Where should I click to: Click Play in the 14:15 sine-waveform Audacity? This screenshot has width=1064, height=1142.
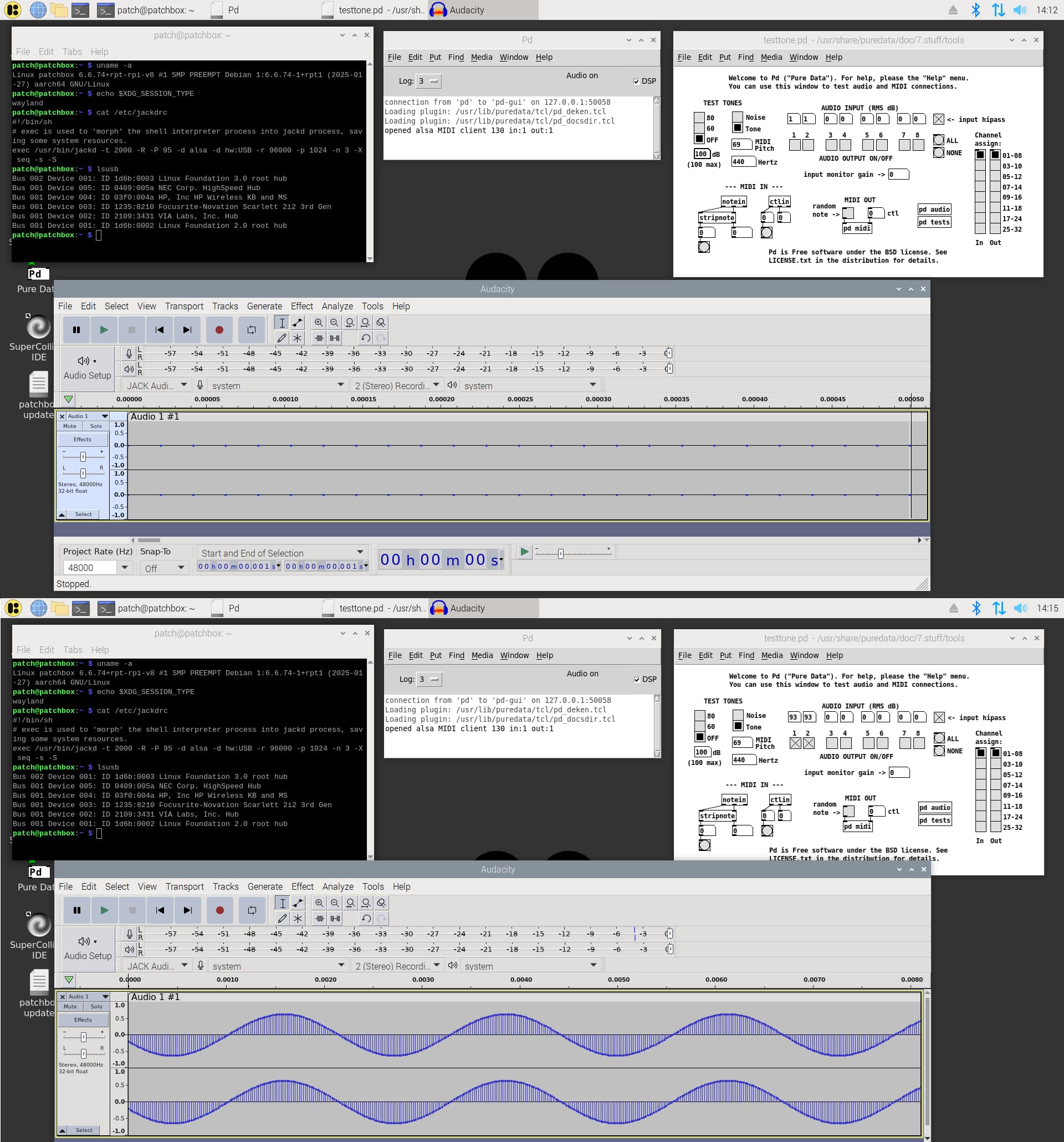[x=105, y=910]
